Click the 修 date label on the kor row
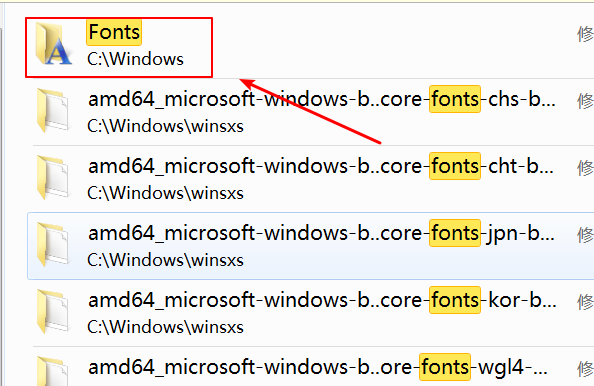594x386 pixels. [585, 302]
